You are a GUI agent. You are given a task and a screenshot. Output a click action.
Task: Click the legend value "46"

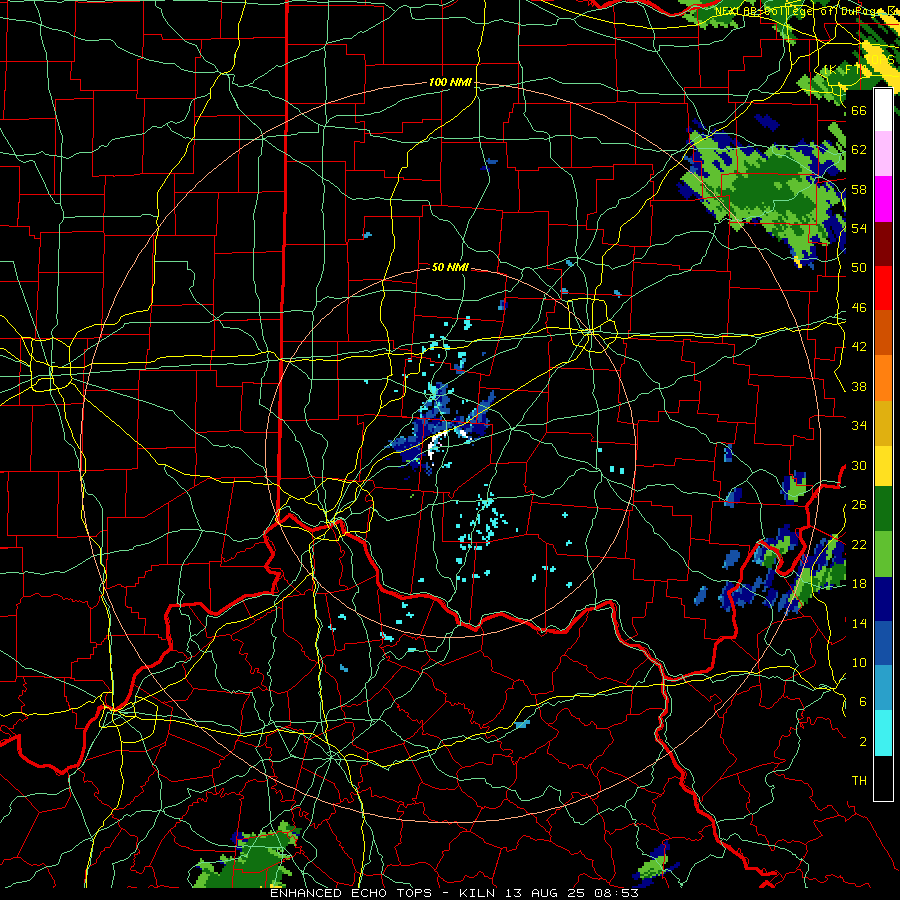[x=859, y=308]
